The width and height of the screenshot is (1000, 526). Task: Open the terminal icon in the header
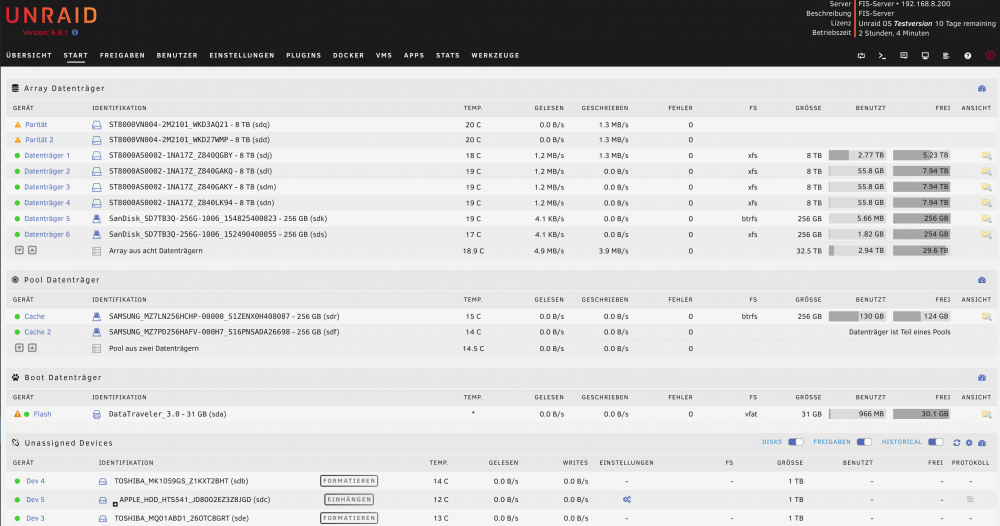[882, 56]
